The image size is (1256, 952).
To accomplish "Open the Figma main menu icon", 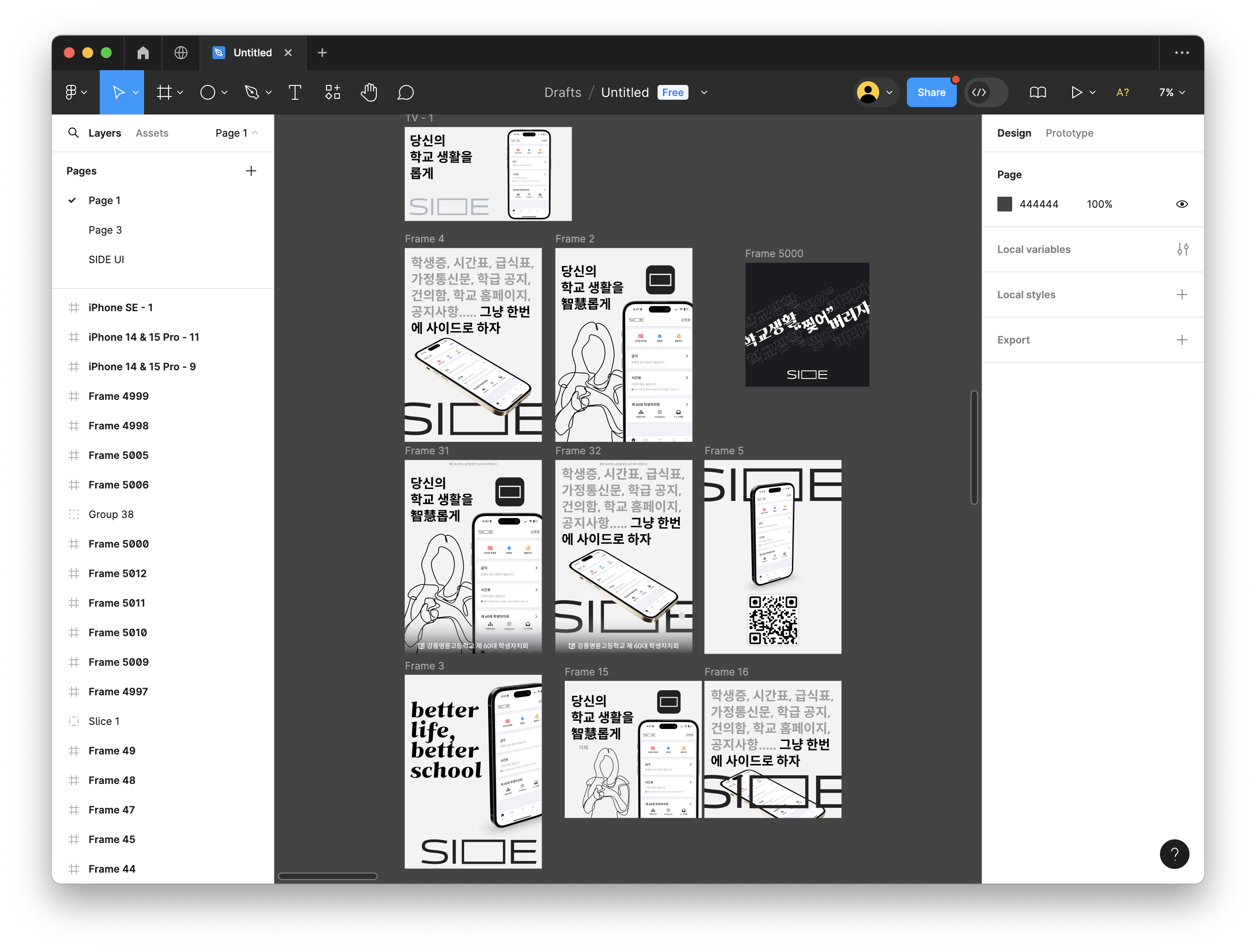I will pos(71,92).
